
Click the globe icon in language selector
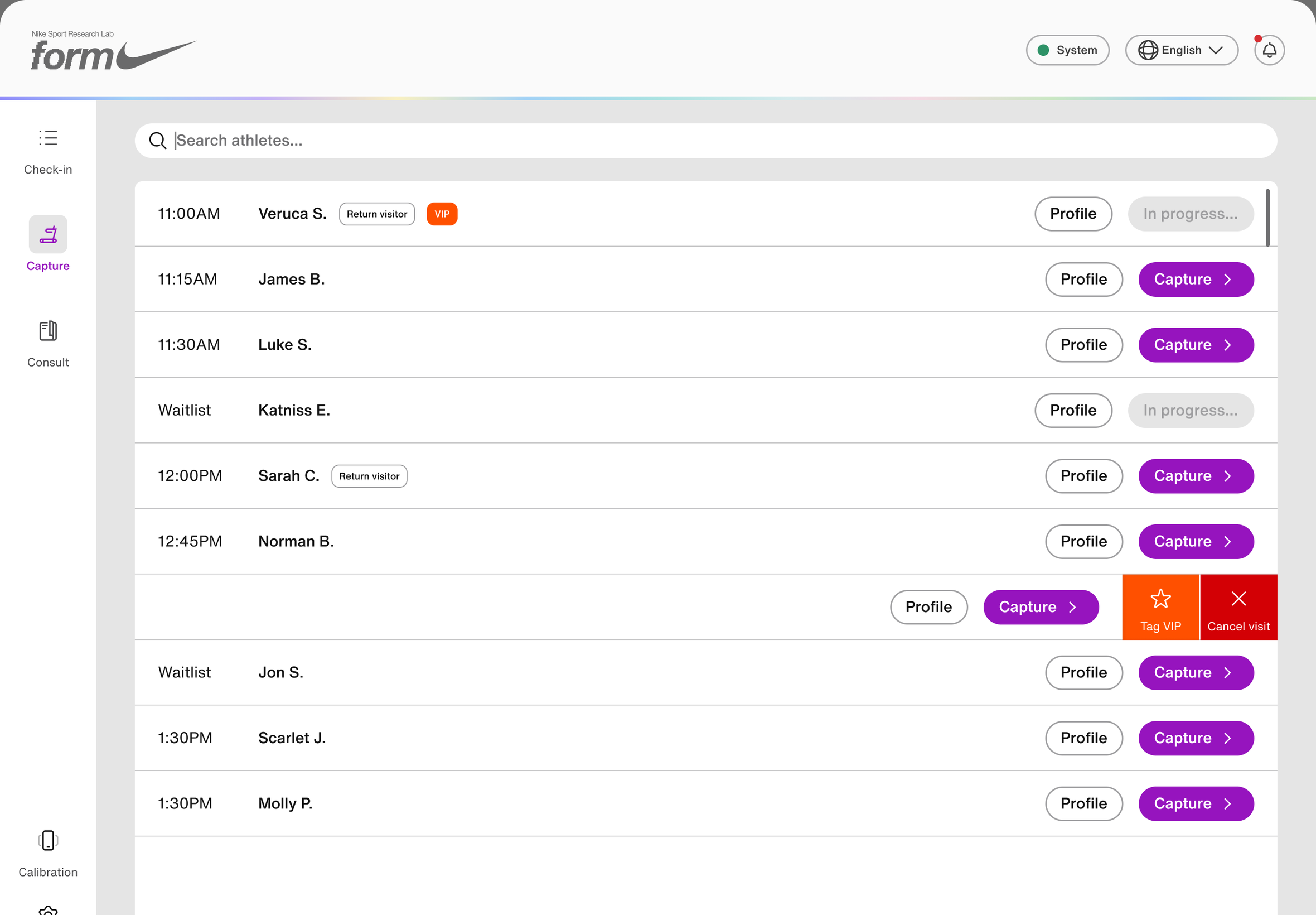pyautogui.click(x=1148, y=50)
